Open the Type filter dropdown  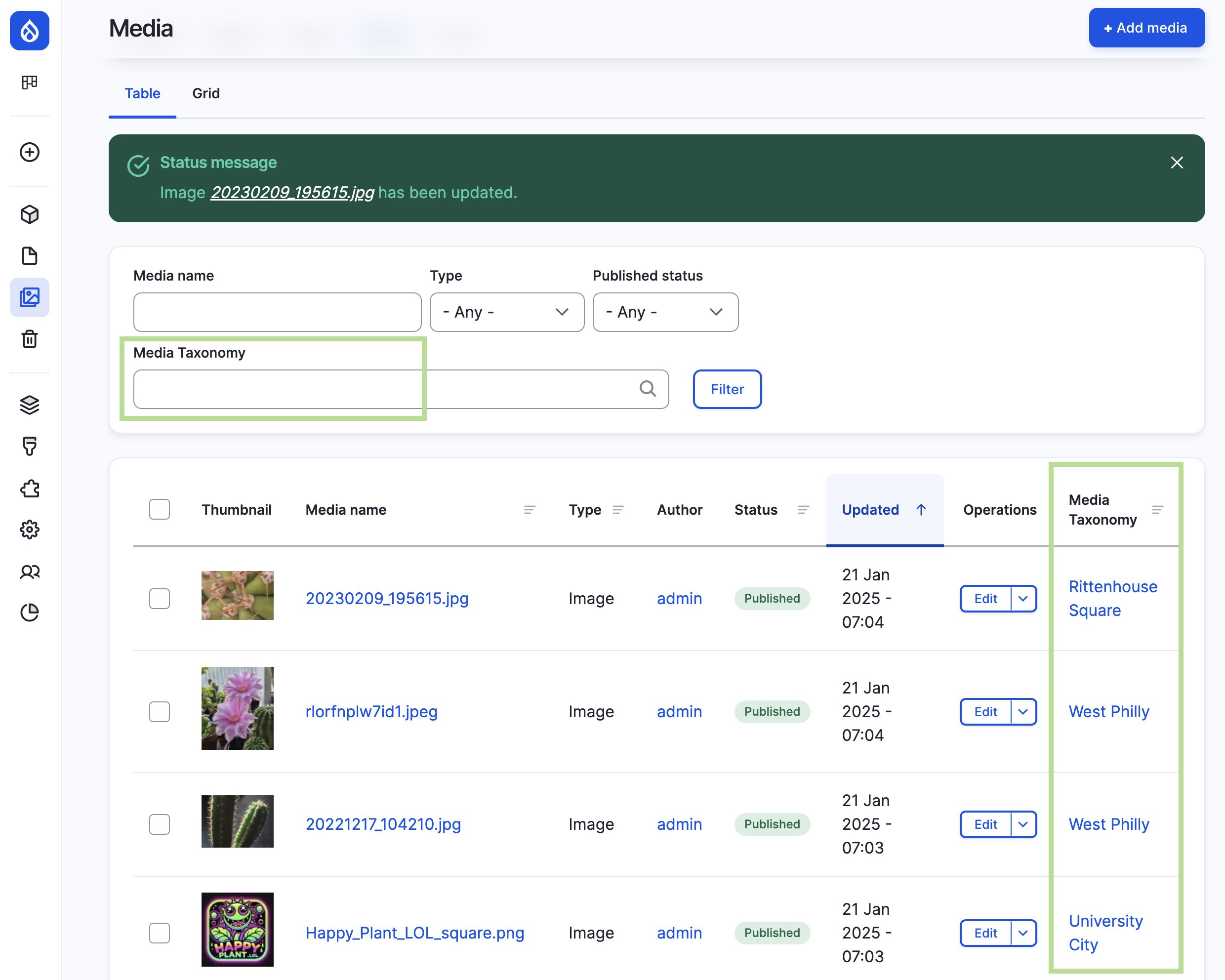(507, 312)
